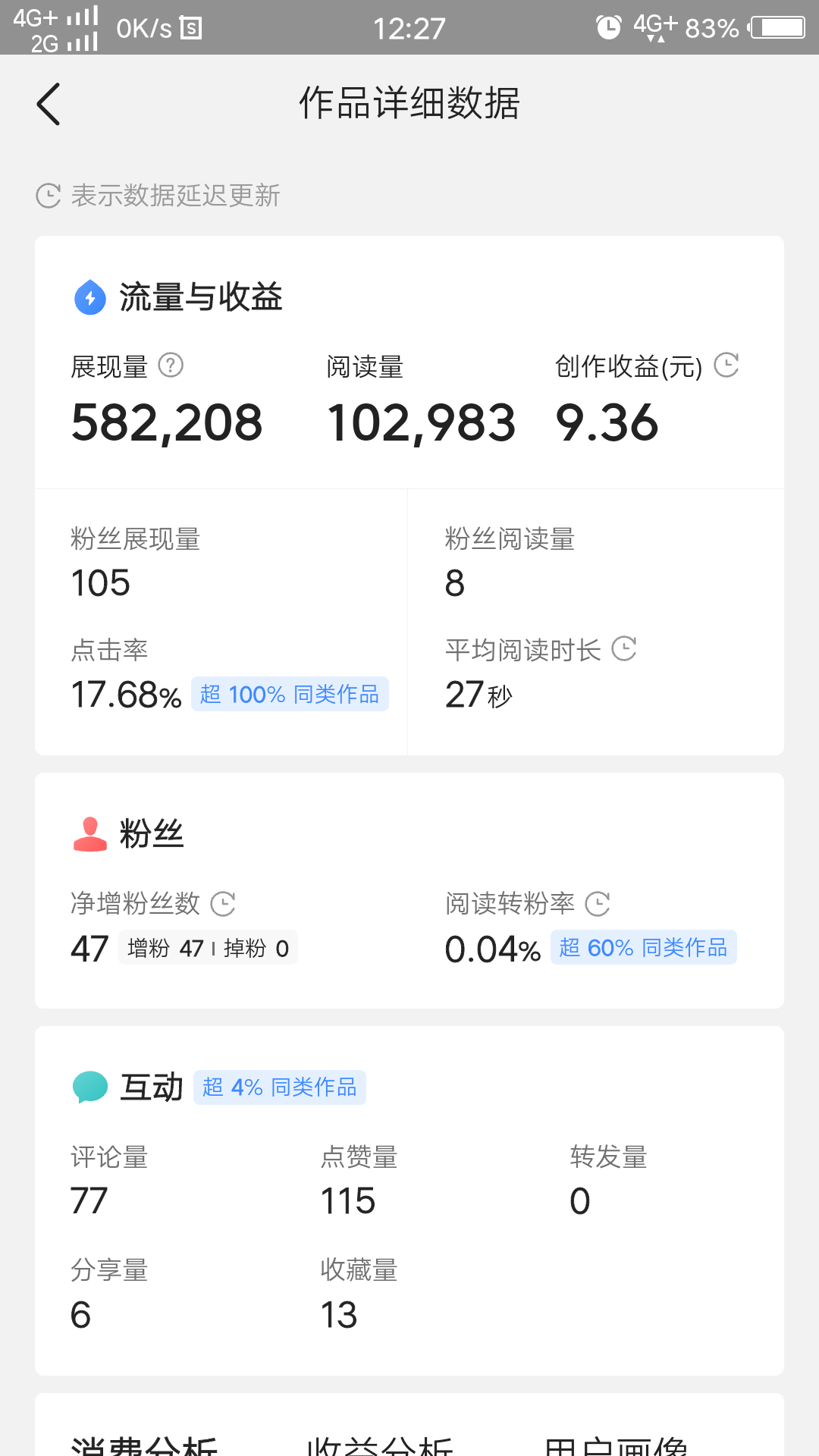
Task: Tap the 表示数据延迟更新 notice text
Action: 176,196
